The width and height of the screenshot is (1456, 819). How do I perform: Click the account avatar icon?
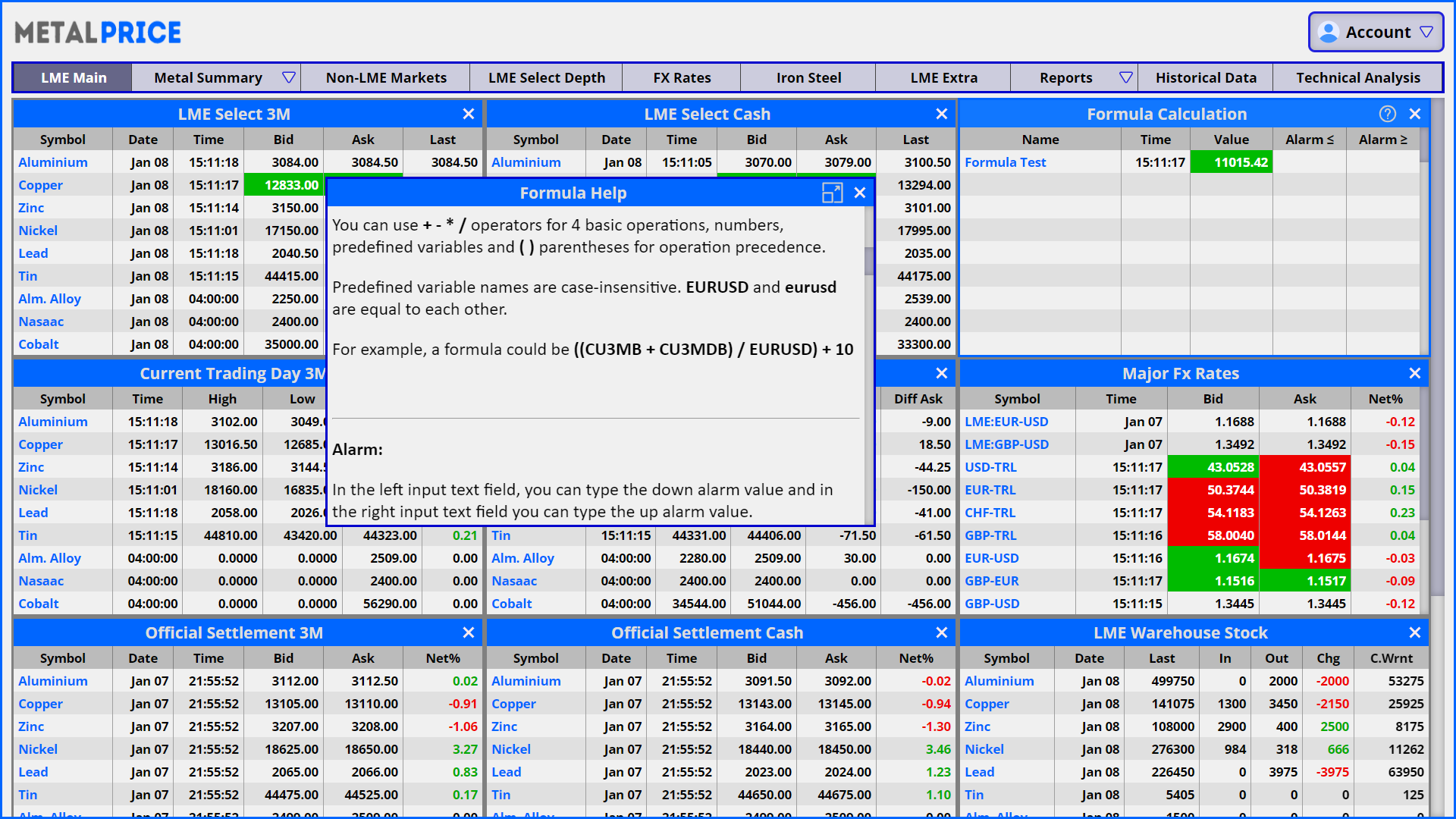1329,33
